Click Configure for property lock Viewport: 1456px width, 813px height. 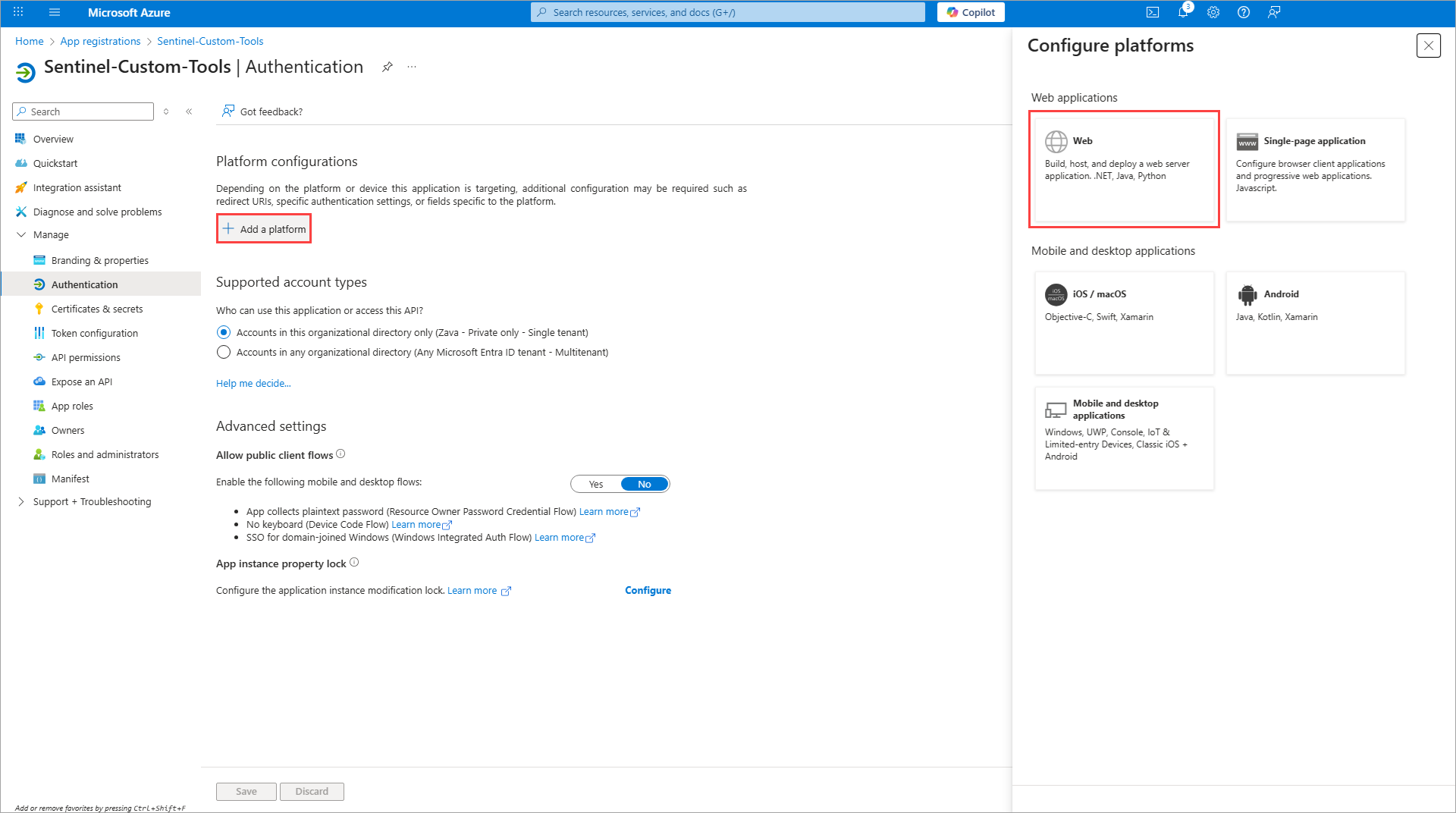[648, 590]
